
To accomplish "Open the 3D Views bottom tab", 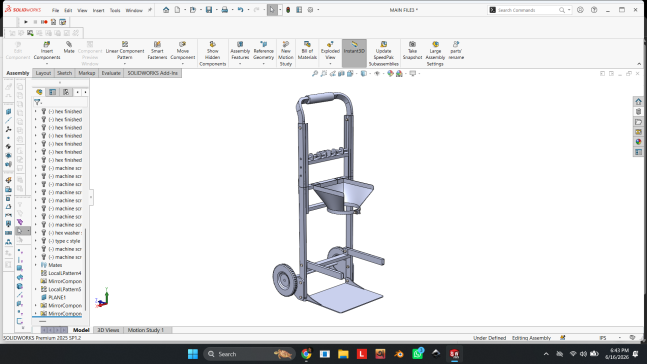I will pyautogui.click(x=108, y=330).
